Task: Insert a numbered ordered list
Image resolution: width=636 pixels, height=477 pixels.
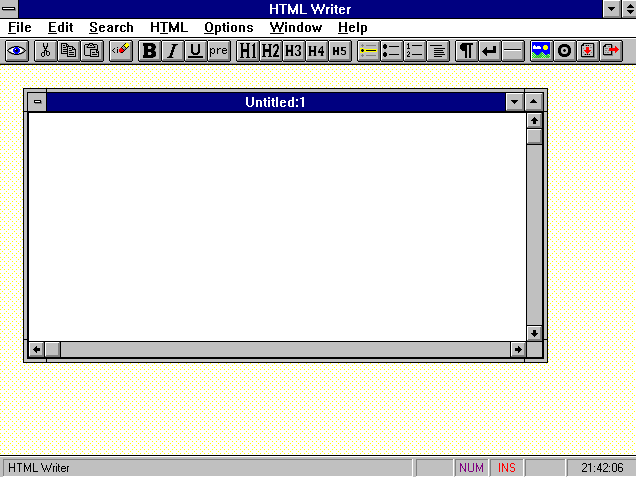Action: coord(415,51)
